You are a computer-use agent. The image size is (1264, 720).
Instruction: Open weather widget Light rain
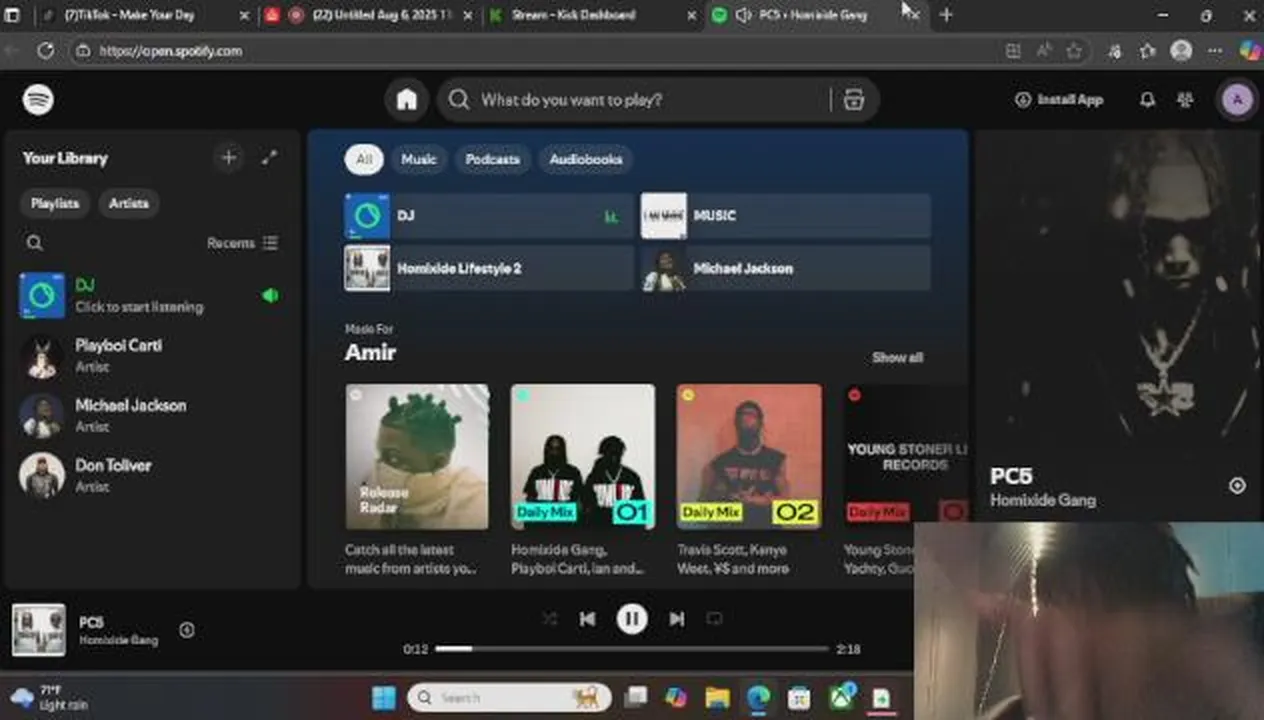coord(50,698)
